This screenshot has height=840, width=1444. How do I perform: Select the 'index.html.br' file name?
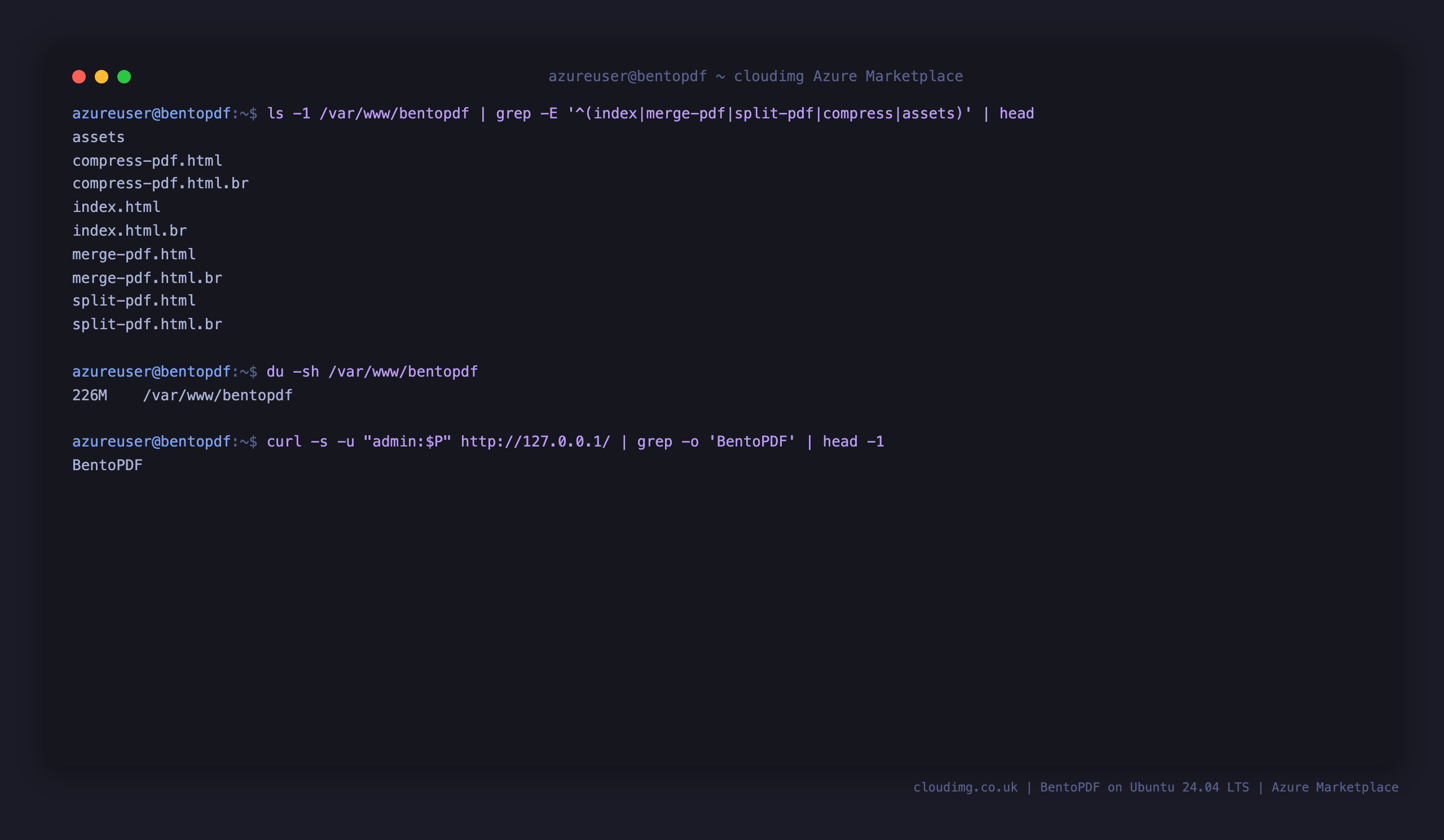click(x=130, y=231)
